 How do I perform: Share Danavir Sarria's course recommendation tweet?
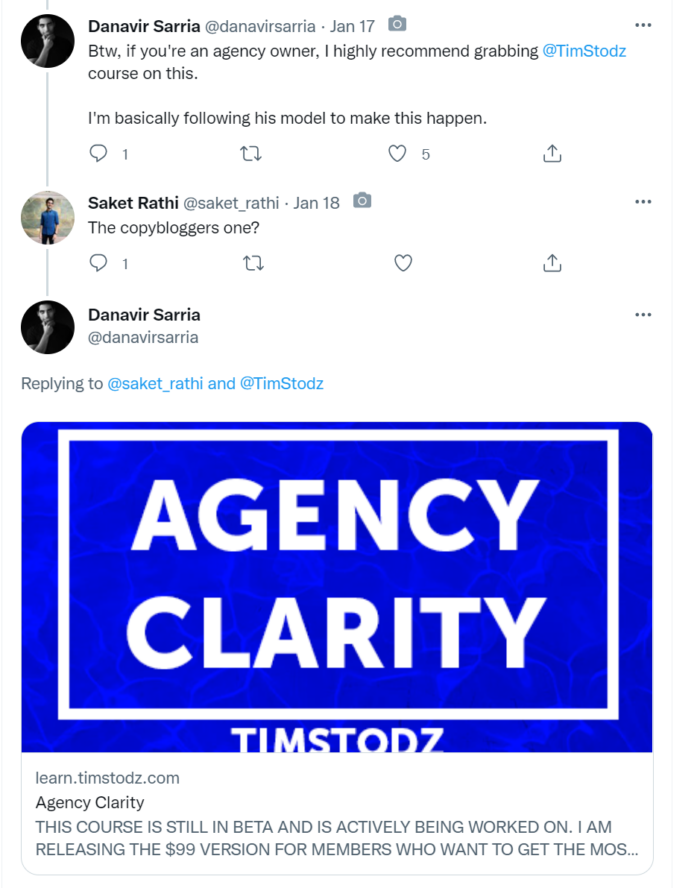552,154
